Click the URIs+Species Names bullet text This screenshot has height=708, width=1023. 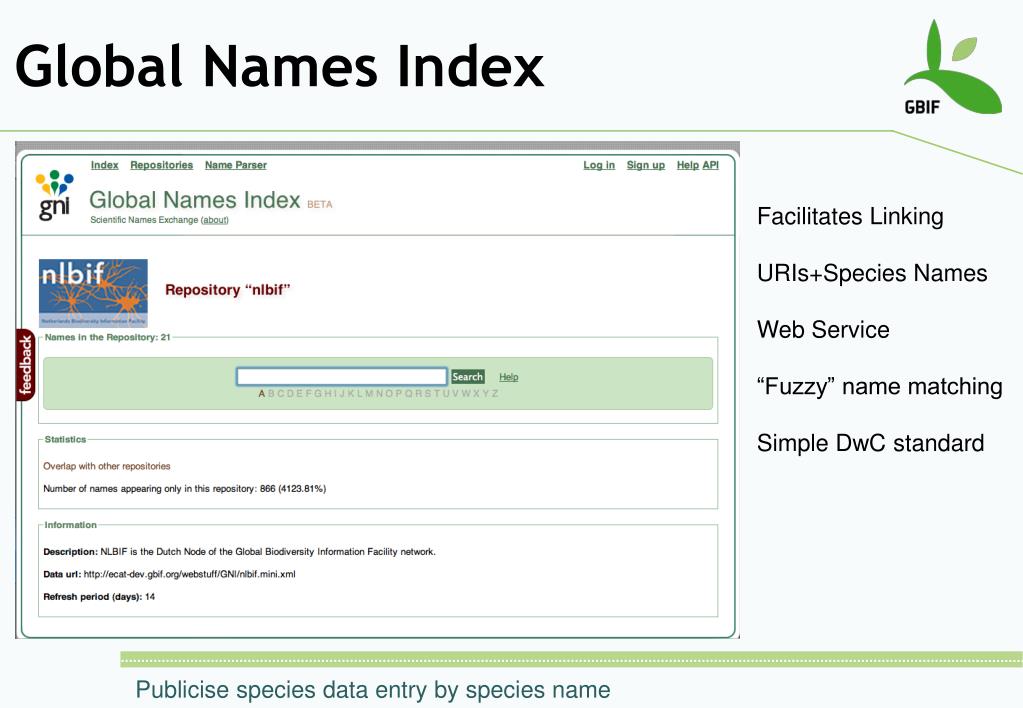tap(872, 273)
